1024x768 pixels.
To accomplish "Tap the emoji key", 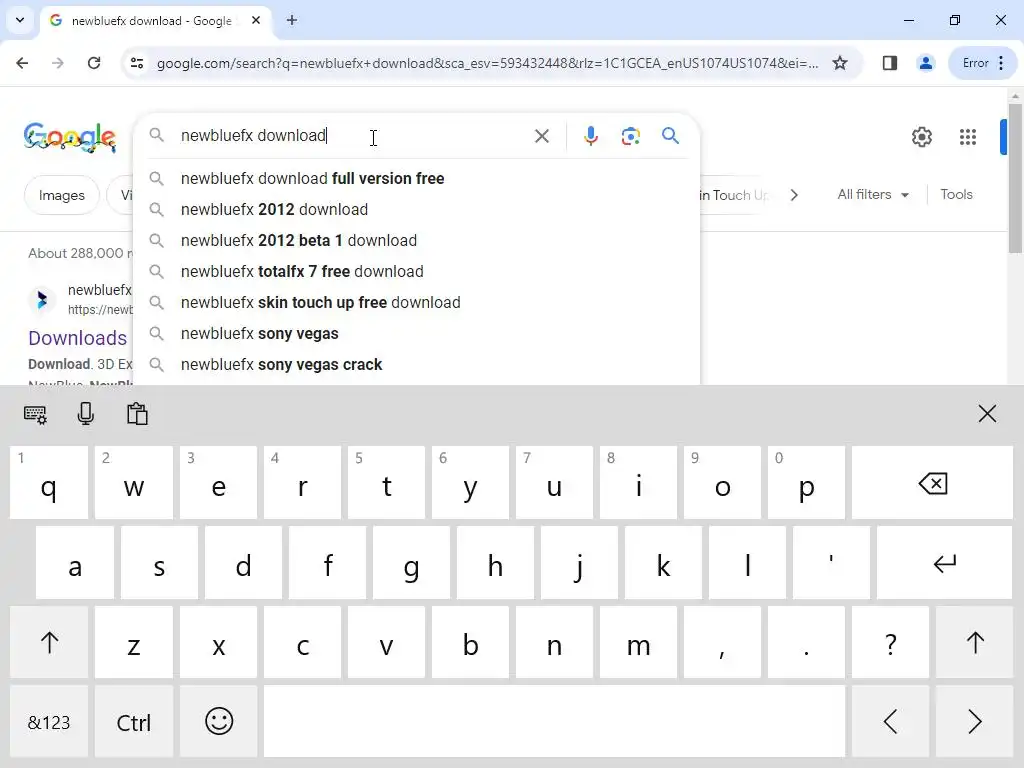I will coord(219,721).
